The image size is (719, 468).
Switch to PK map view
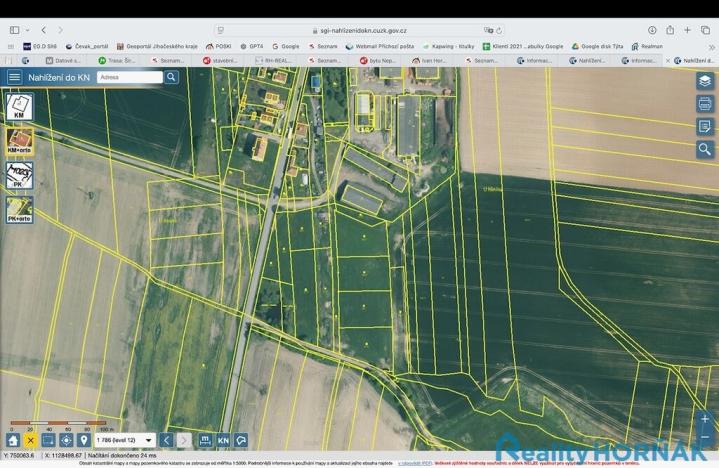[19, 176]
